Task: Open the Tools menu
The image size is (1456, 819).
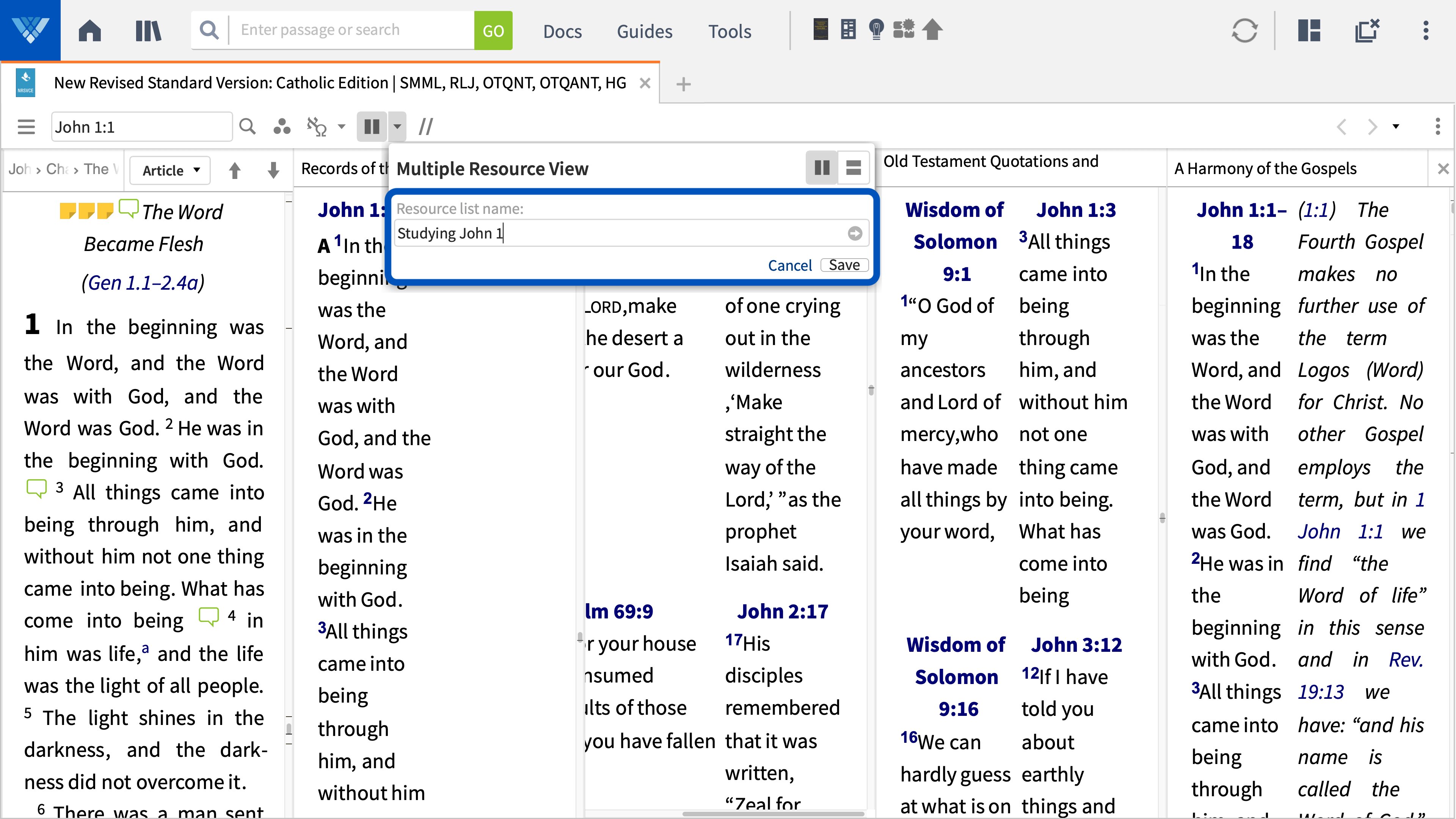Action: click(x=730, y=31)
